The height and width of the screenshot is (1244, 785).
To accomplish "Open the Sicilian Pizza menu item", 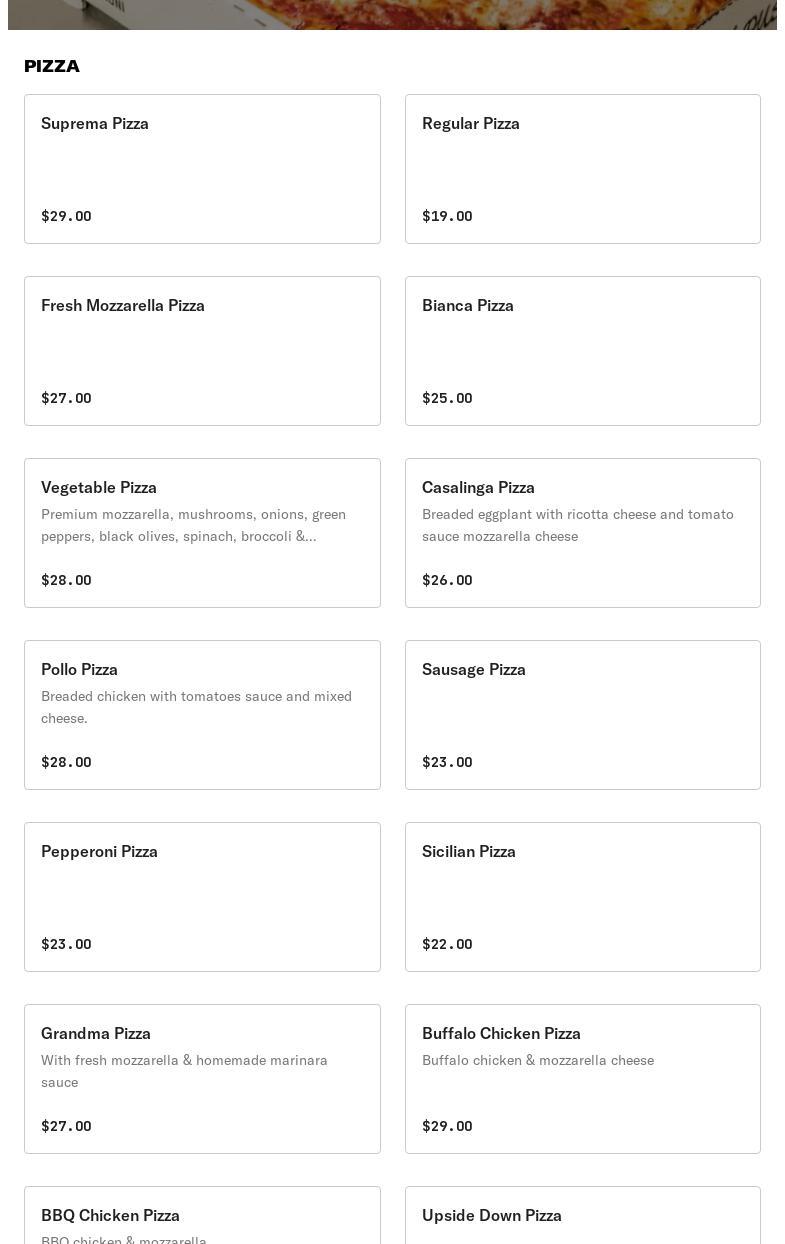I will point(582,897).
